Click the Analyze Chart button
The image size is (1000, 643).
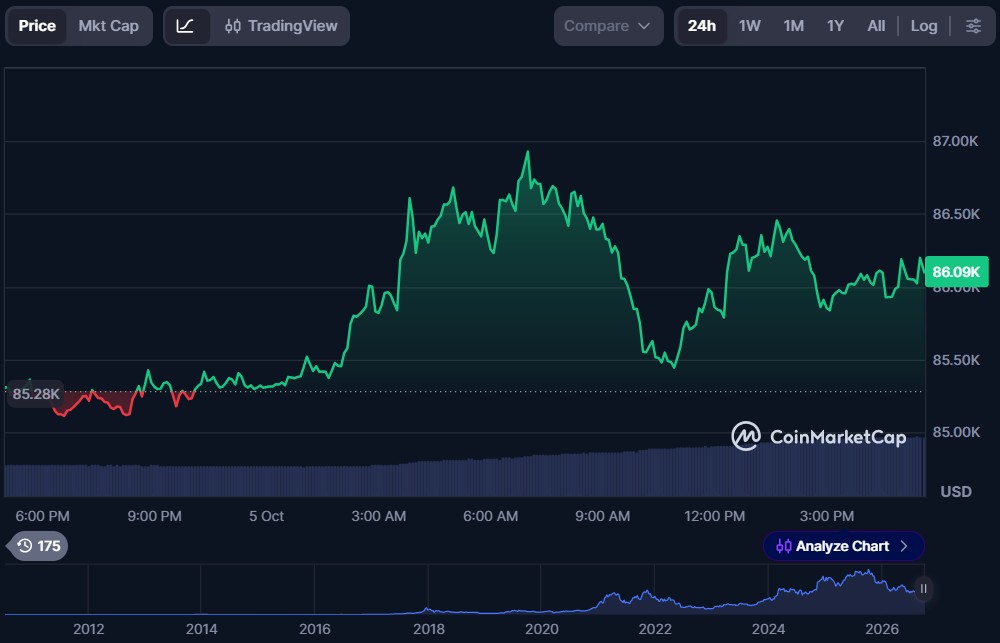[843, 546]
